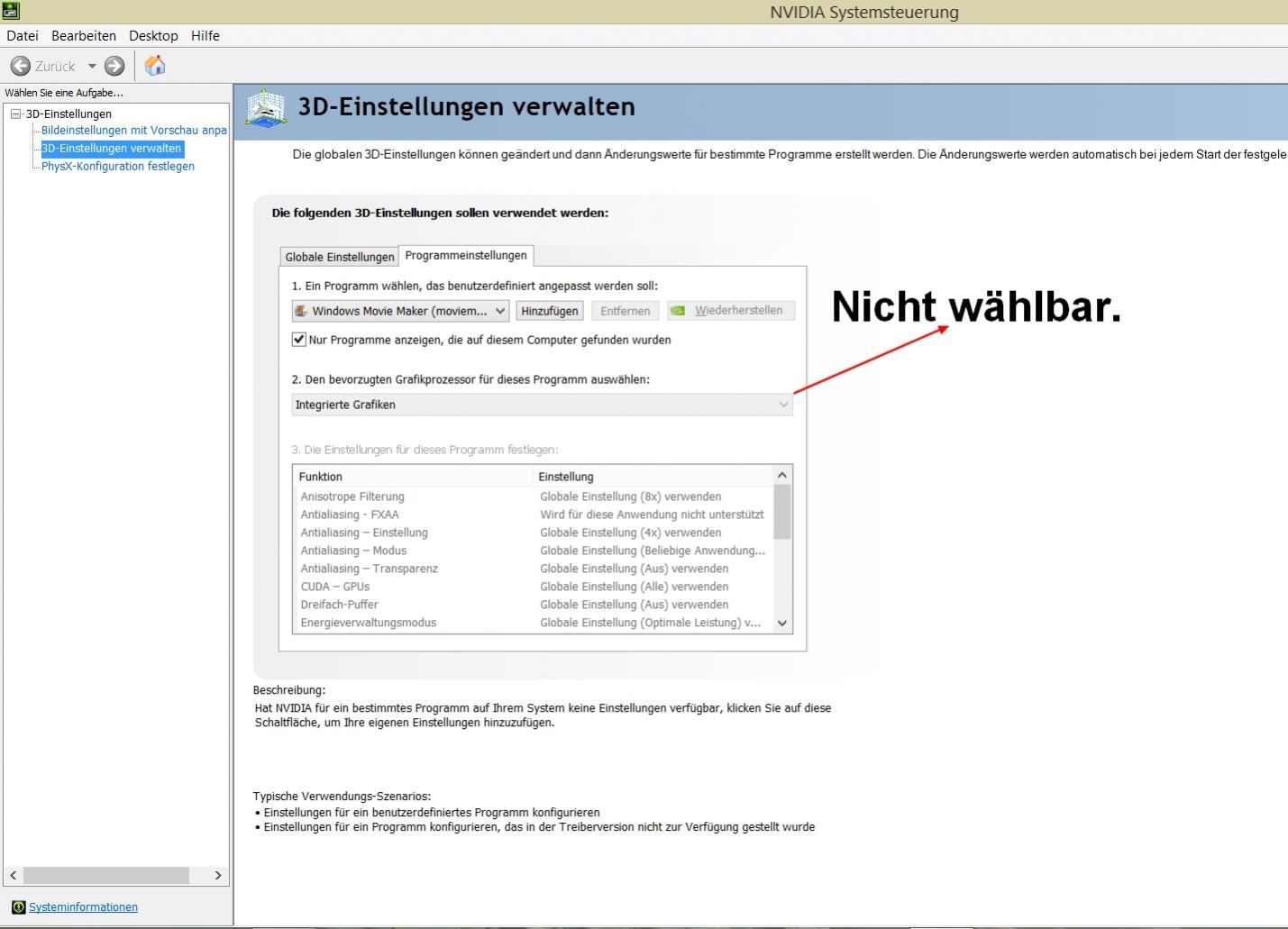Viewport: 1288px width, 929px height.
Task: Select 3D-Einstellungen verwalten tree item
Action: [112, 149]
